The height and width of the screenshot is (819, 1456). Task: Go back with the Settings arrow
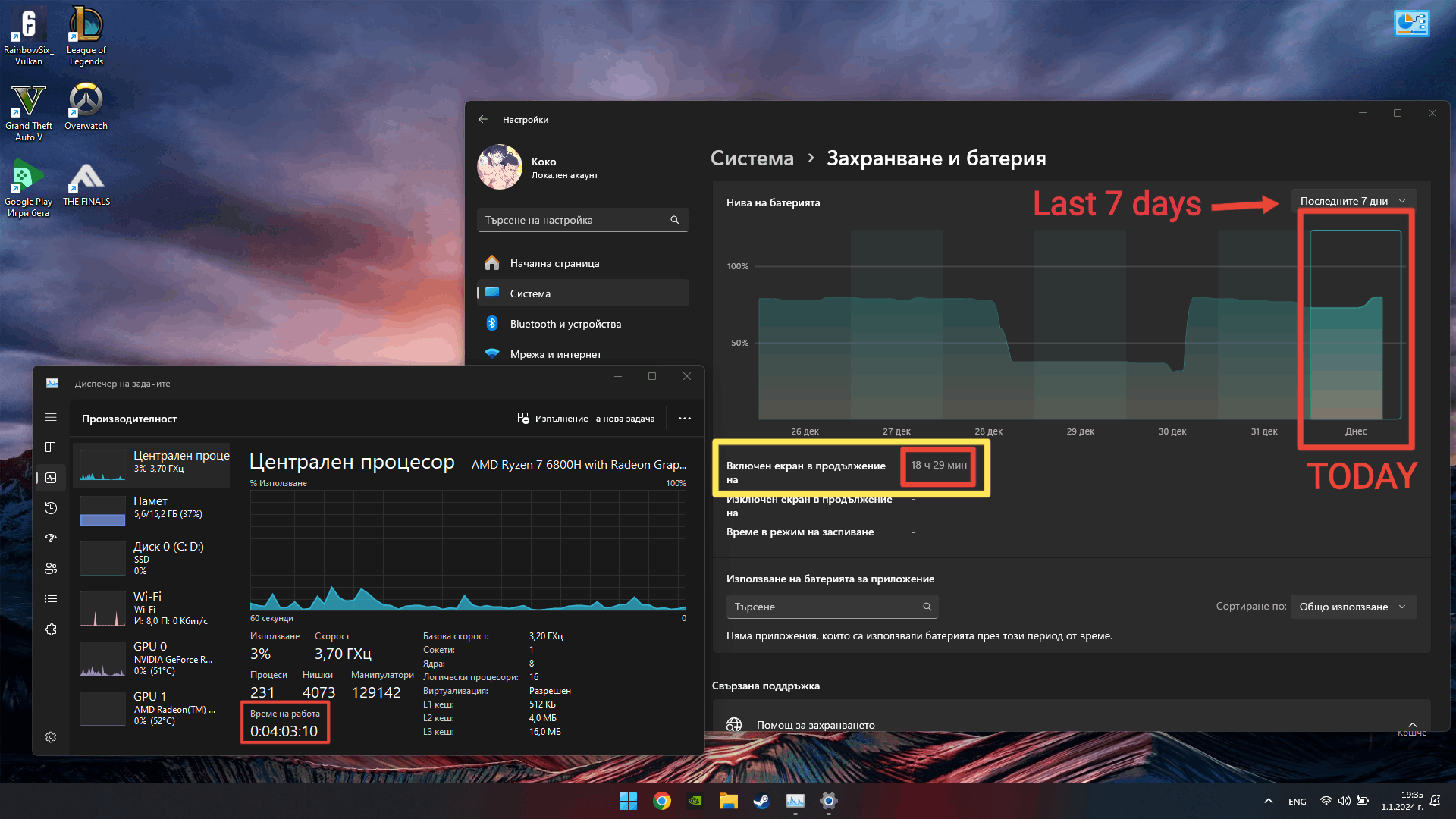tap(483, 120)
